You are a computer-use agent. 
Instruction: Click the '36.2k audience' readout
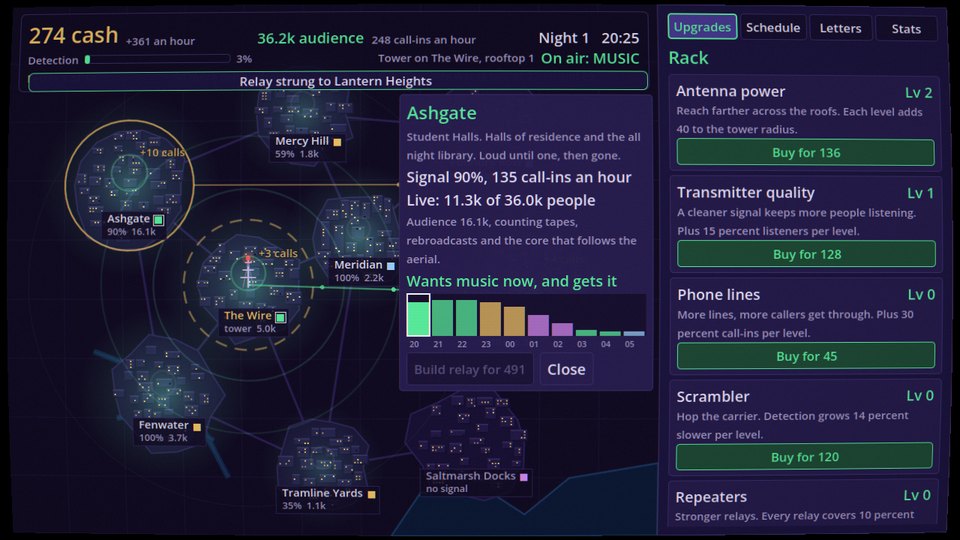310,38
